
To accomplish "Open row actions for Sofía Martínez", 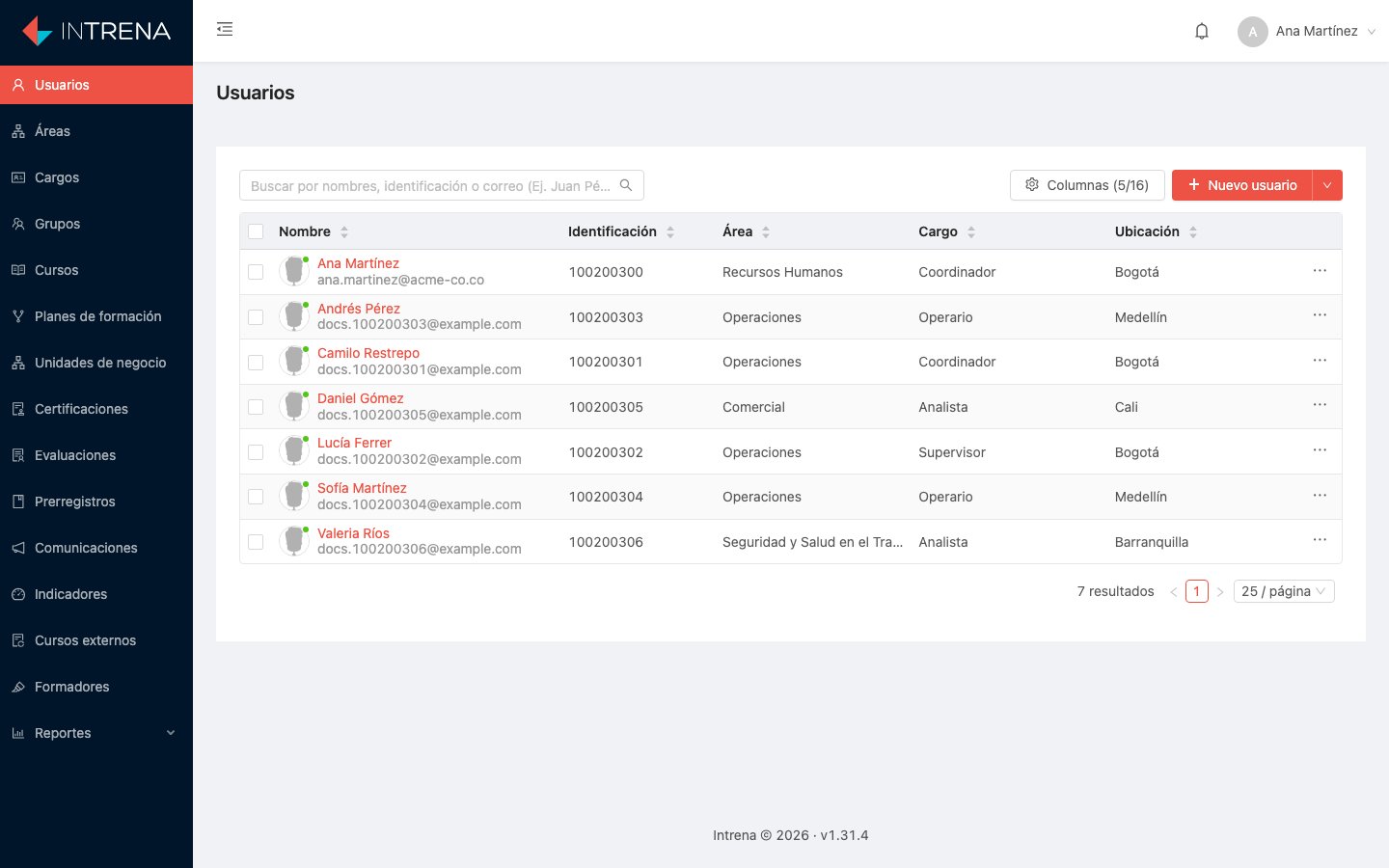I will tap(1320, 496).
